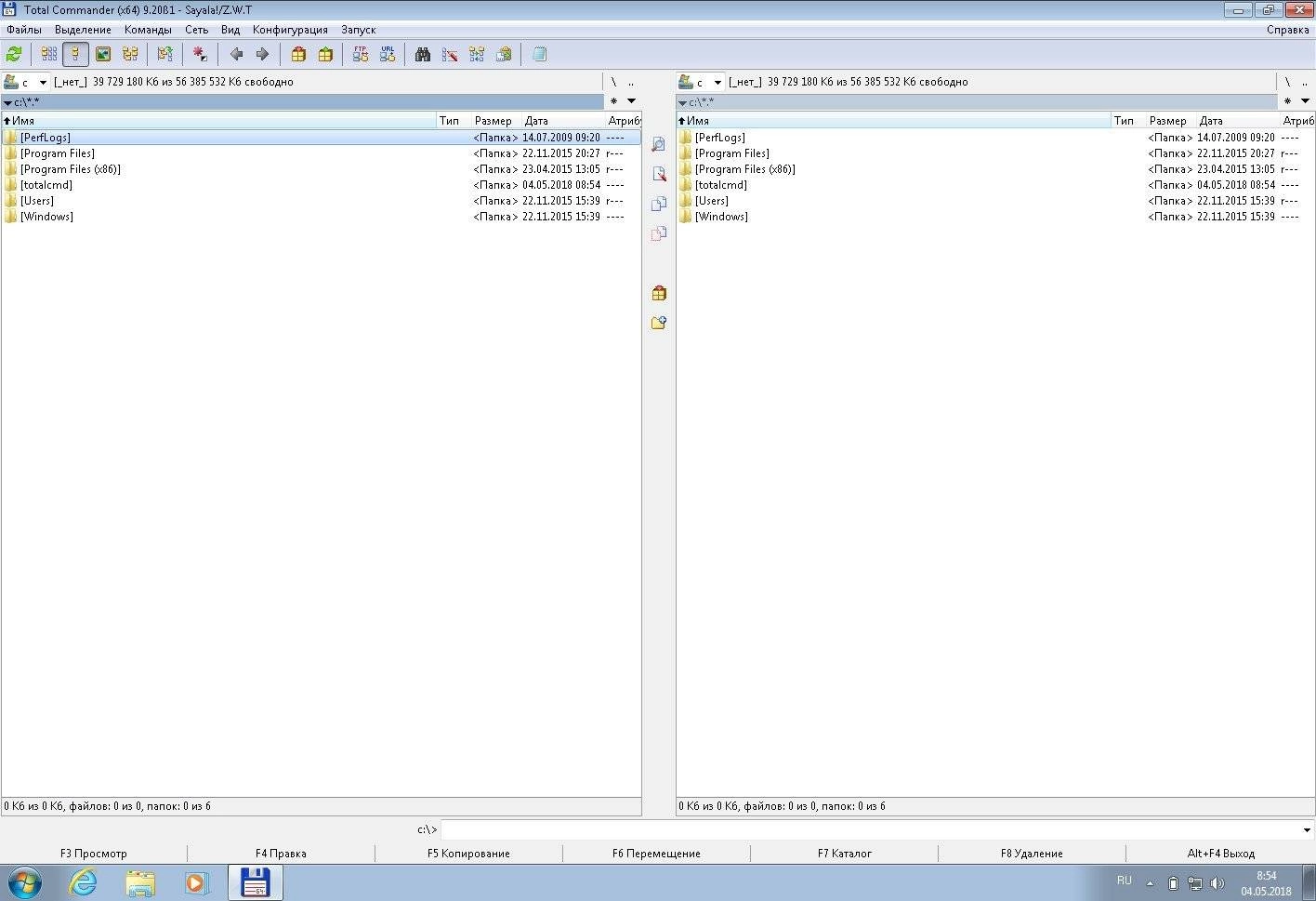Select [Users] folder in right panel
This screenshot has width=1316, height=901.
tap(995, 201)
